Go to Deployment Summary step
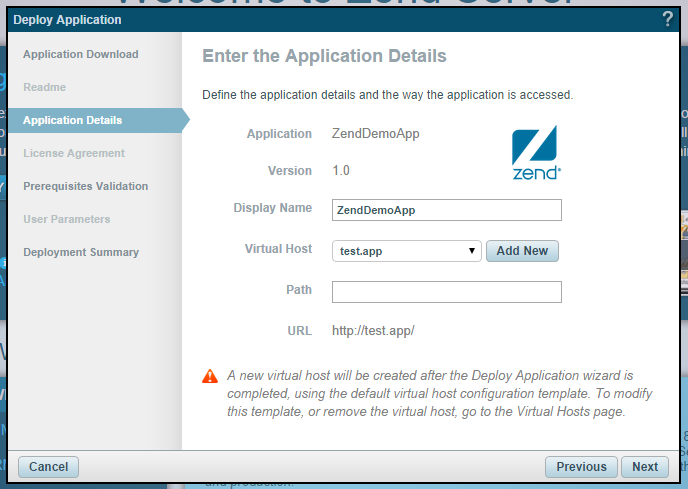This screenshot has width=688, height=489. click(x=81, y=252)
